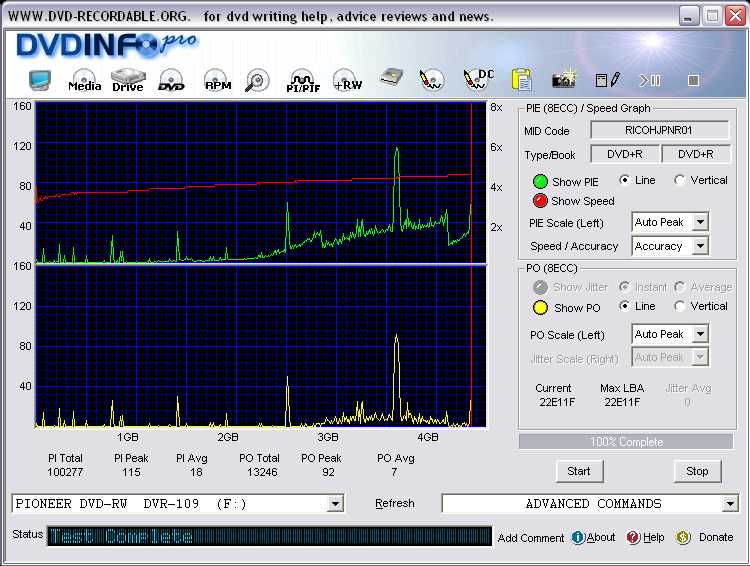
Task: Toggle the green Show PIE indicator
Action: click(x=540, y=182)
